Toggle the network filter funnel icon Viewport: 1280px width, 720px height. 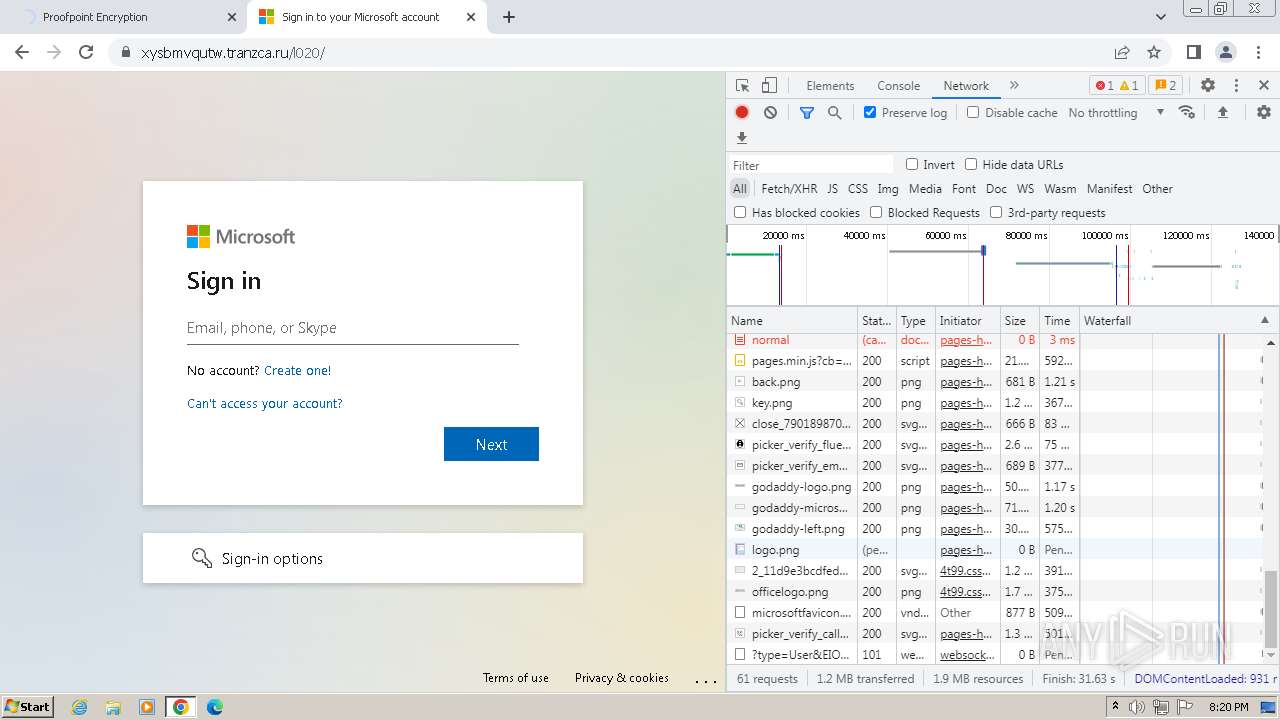[807, 113]
